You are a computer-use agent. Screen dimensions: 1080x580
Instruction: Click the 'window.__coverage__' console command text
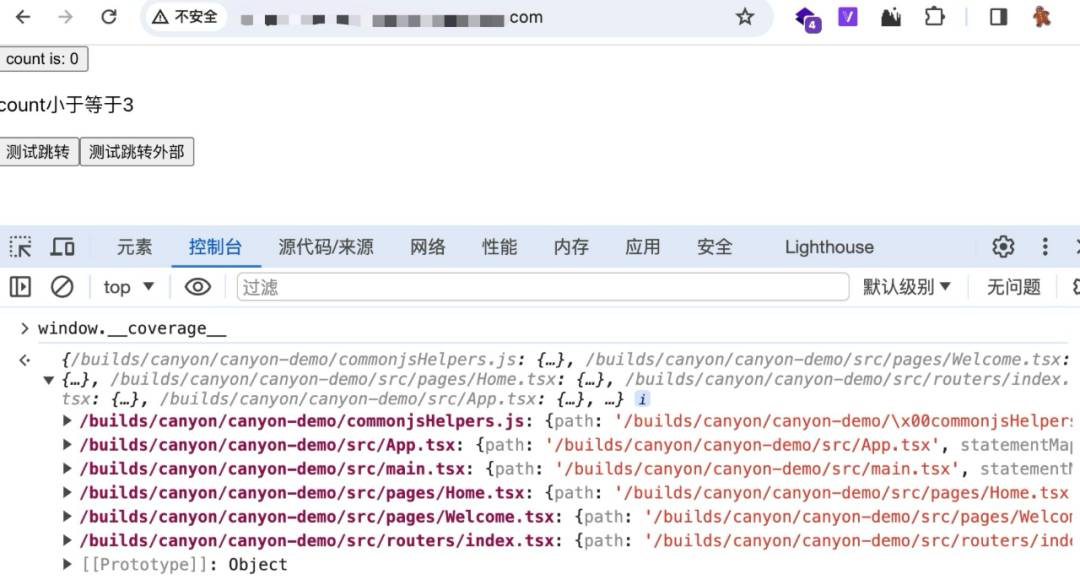tap(132, 329)
